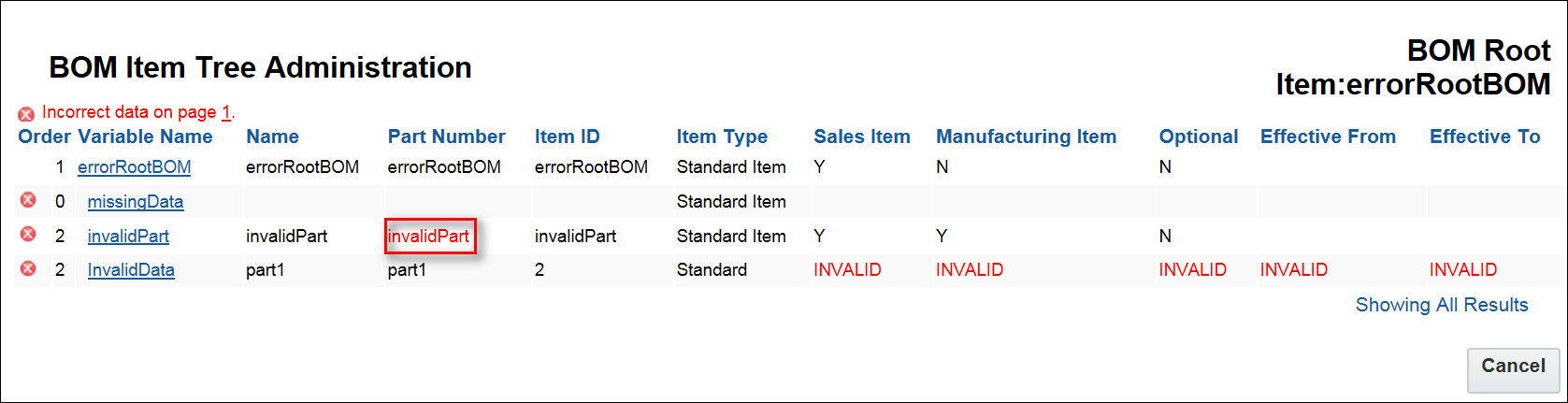Click the error icon beside page error message
This screenshot has width=1568, height=403.
coord(26,114)
